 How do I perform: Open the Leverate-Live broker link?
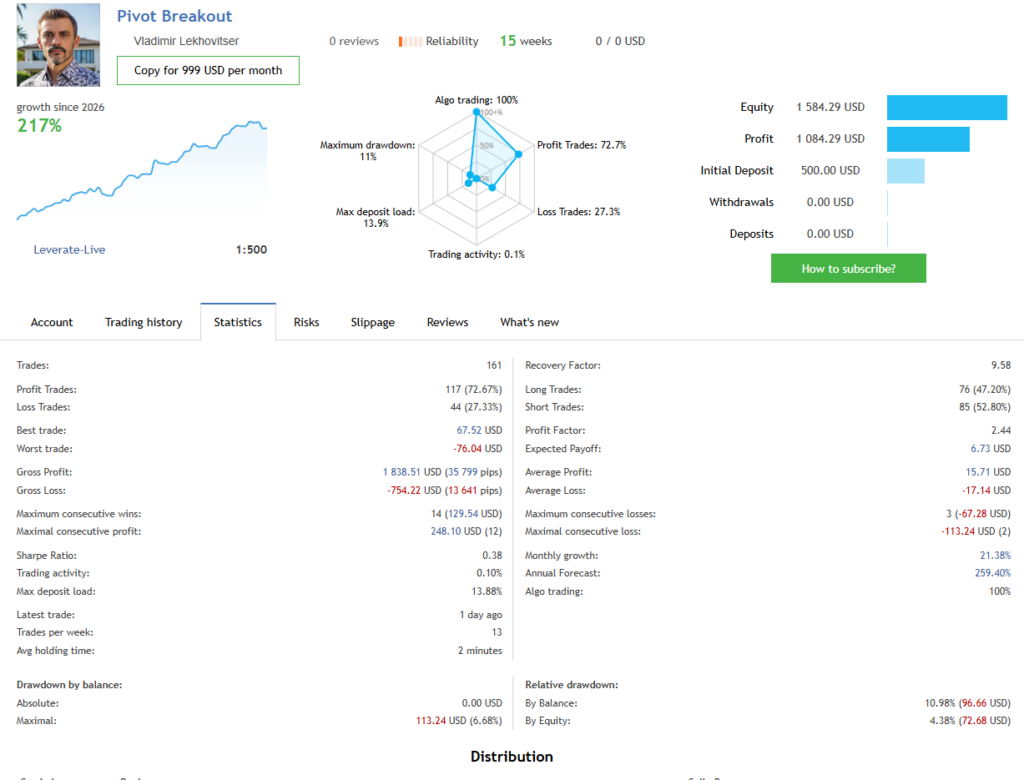pyautogui.click(x=69, y=250)
